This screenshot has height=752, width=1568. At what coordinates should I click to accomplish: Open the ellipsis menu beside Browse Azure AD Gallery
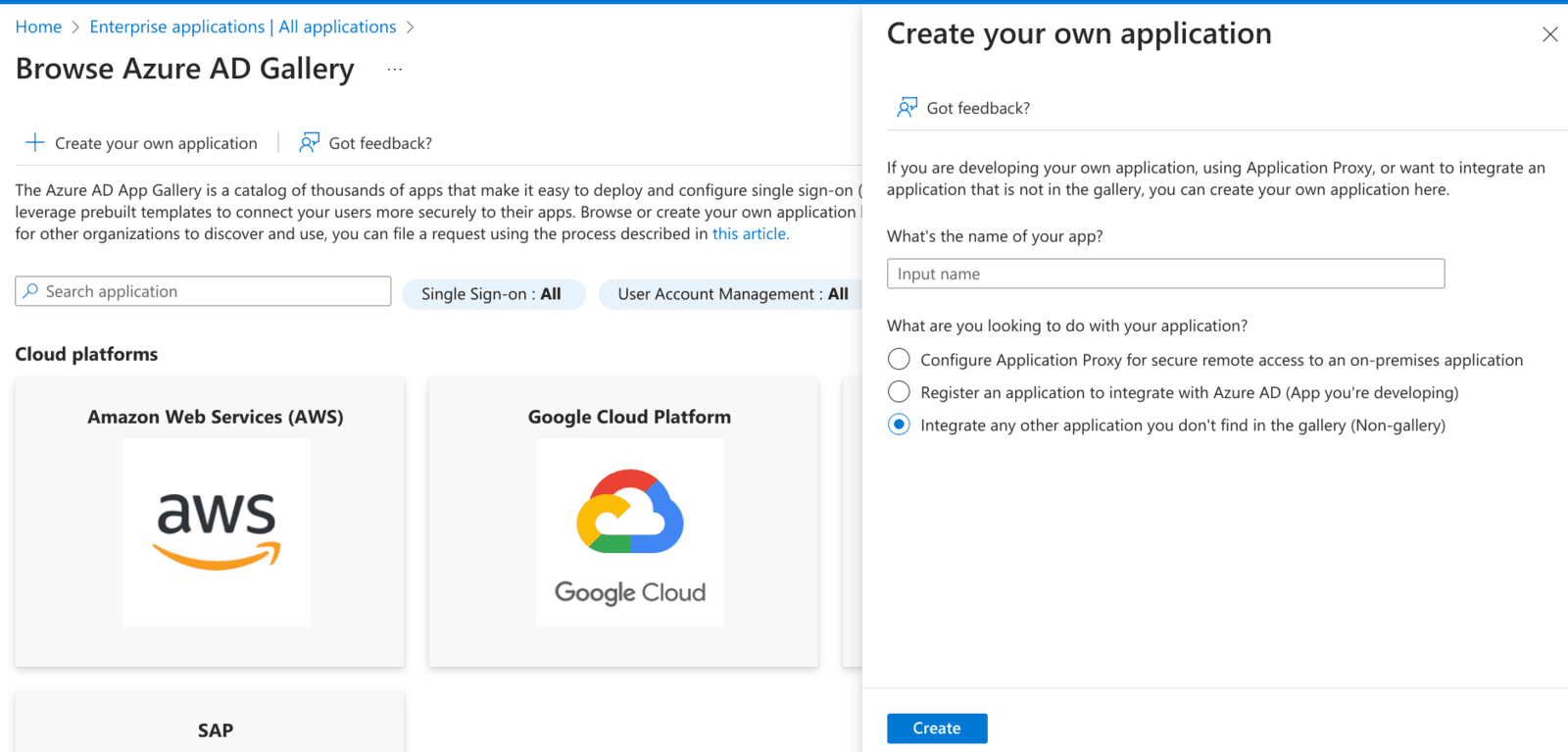click(x=394, y=70)
